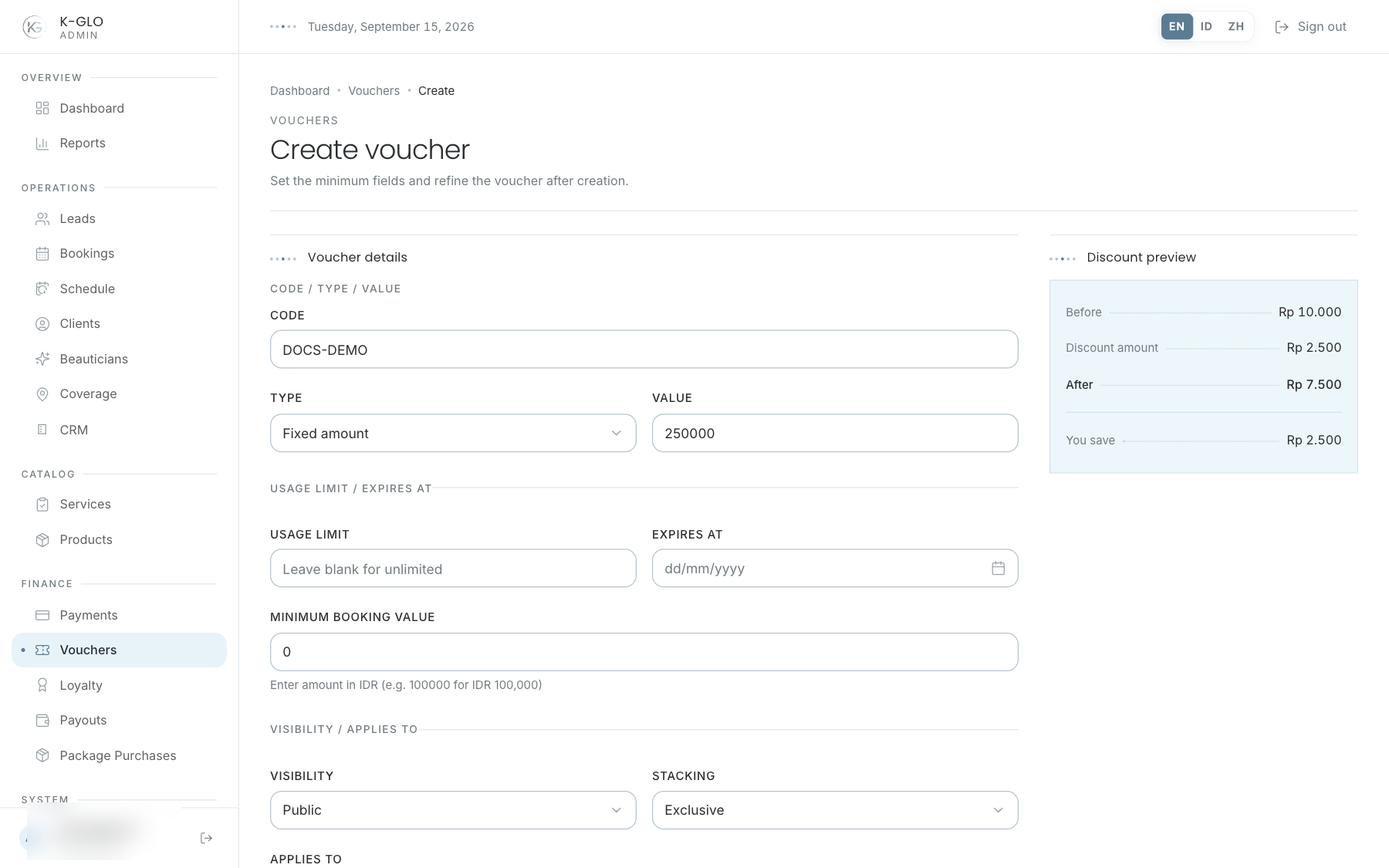Click the Dashboard grid icon in sidebar
The image size is (1389, 868).
click(x=42, y=108)
